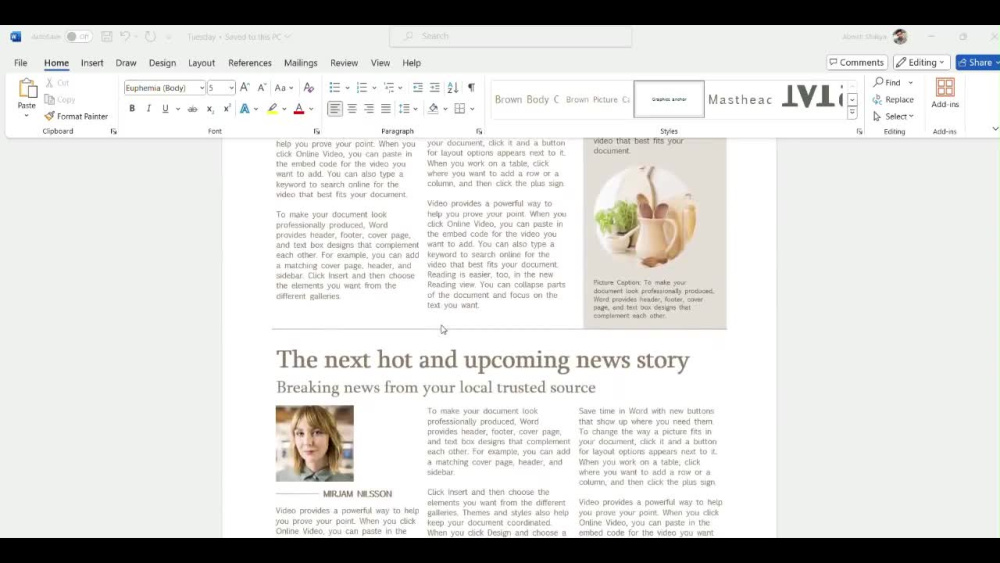Apply superscript formatting
The width and height of the screenshot is (1000, 563).
pyautogui.click(x=227, y=109)
